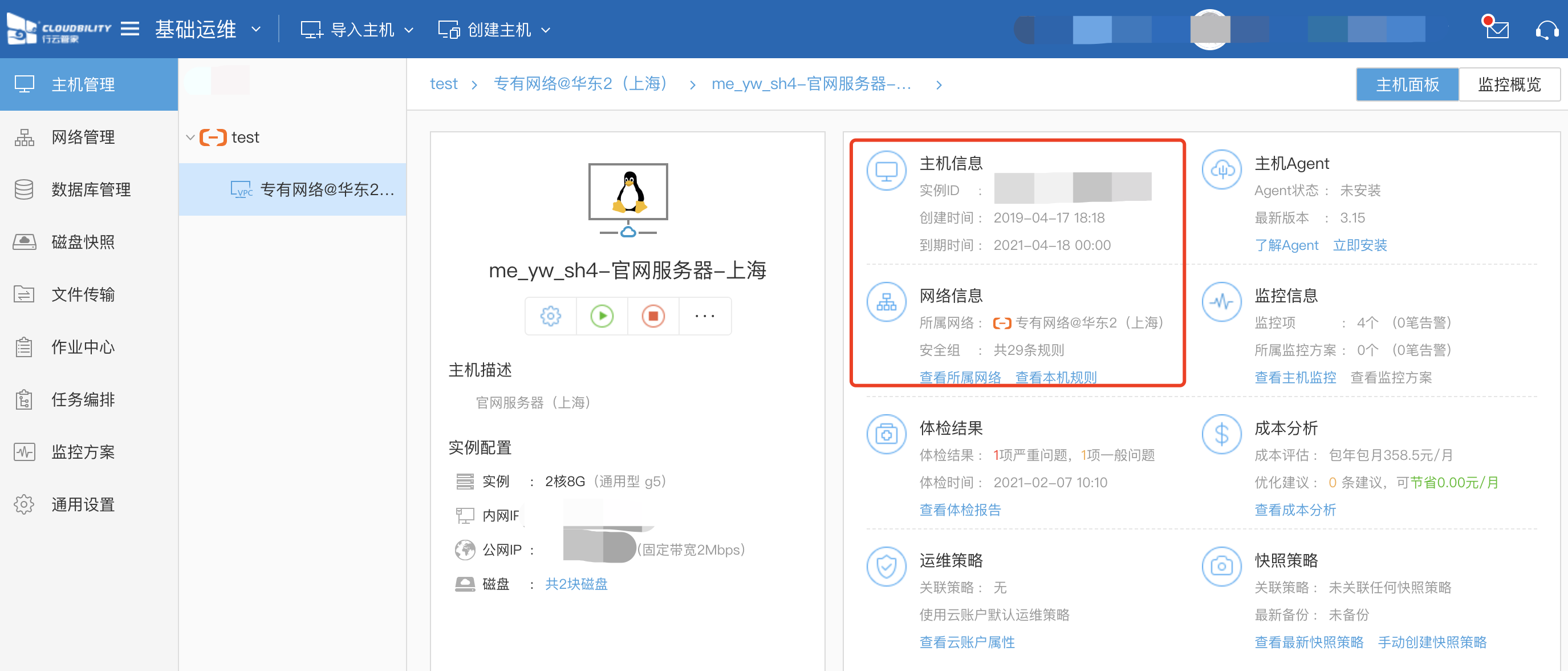Select 专有网络@华东2 tree item
Screen dimensions: 1568x671
click(x=326, y=190)
